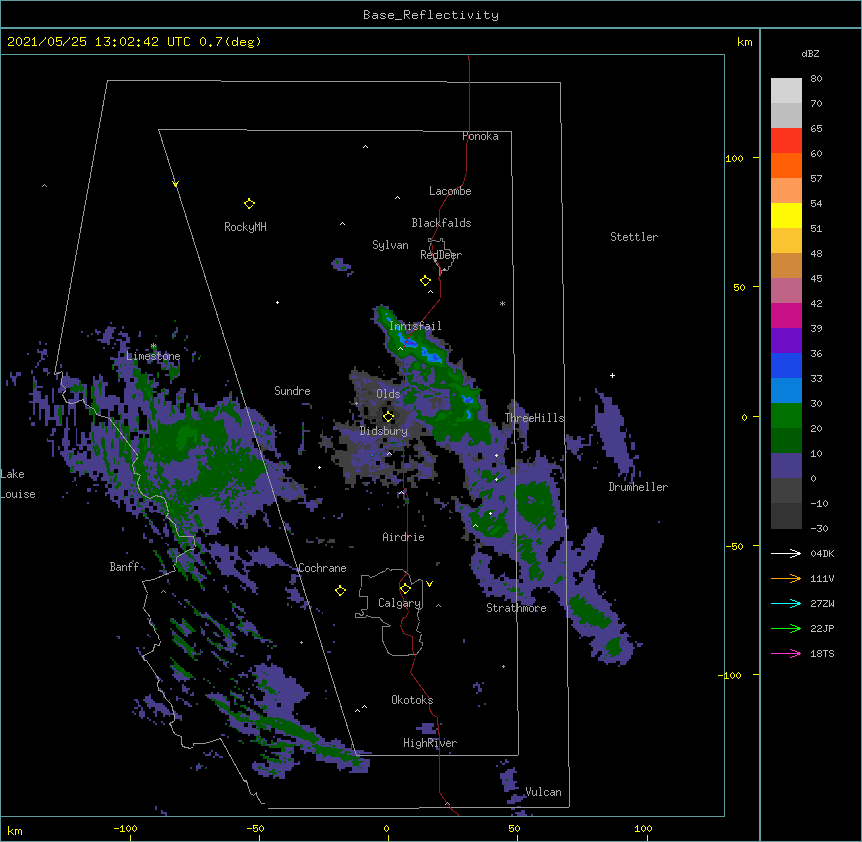862x842 pixels.
Task: Click the yellow diamond marker below RedDeer
Action: [426, 281]
